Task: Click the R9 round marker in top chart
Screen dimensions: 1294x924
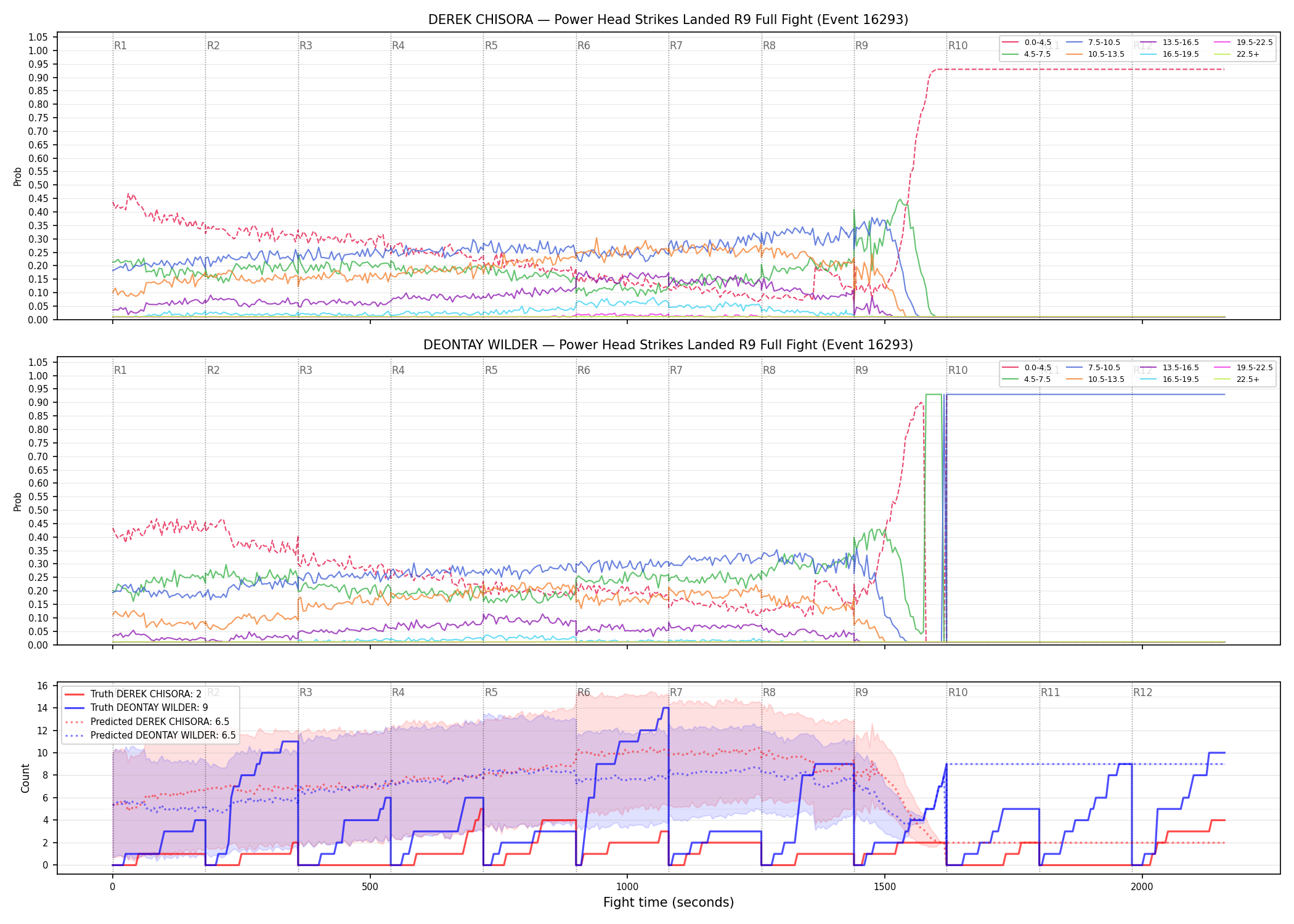Action: [x=861, y=46]
